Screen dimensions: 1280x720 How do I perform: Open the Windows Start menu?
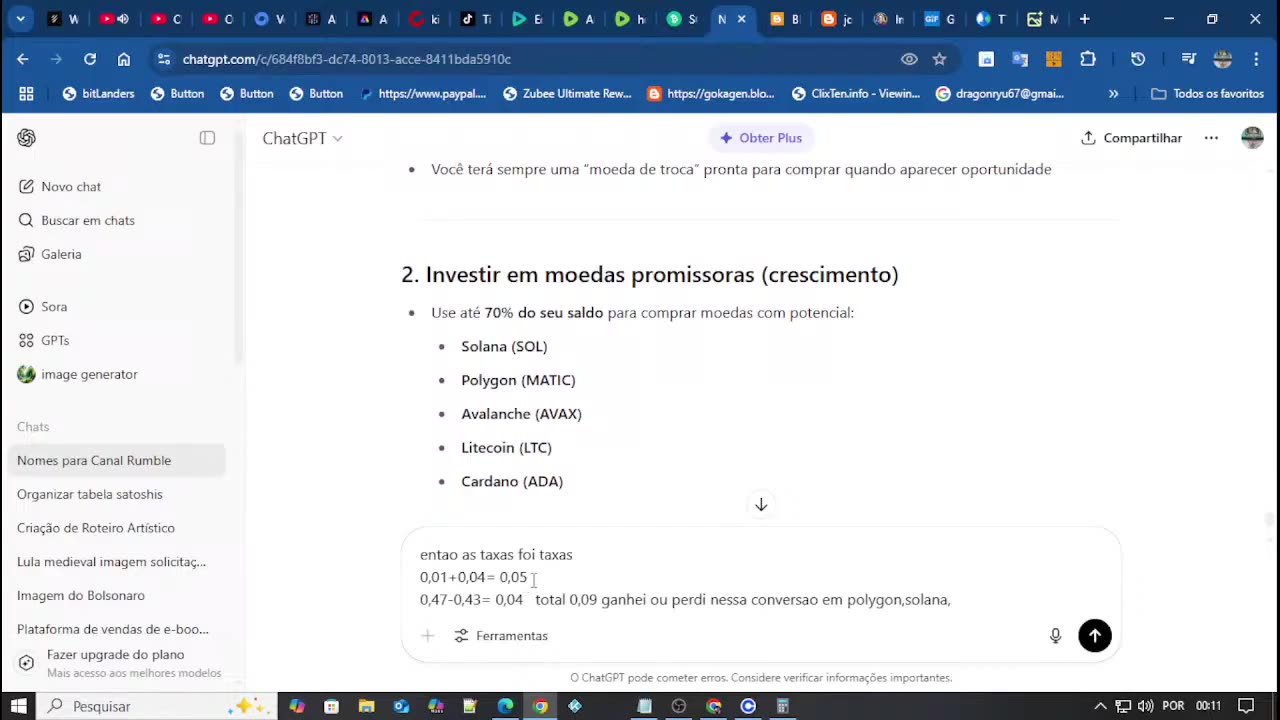tap(18, 706)
